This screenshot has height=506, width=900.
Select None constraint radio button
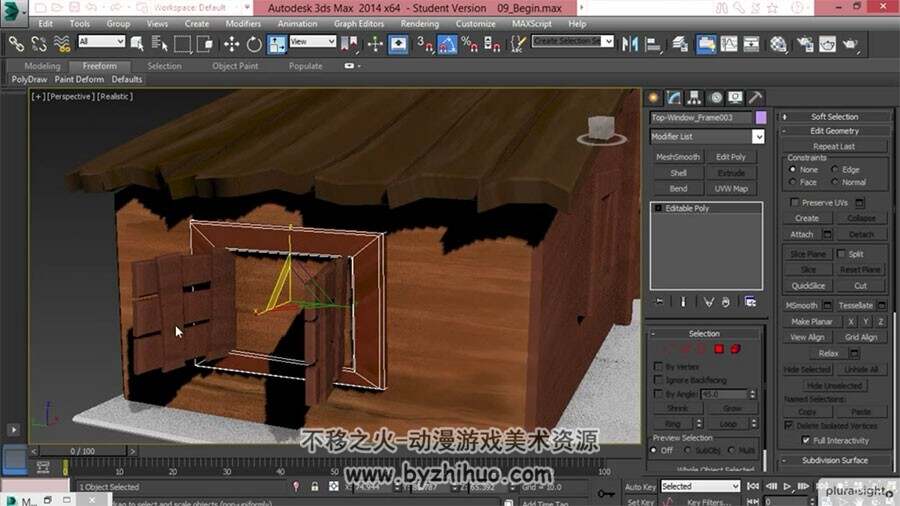pyautogui.click(x=793, y=169)
